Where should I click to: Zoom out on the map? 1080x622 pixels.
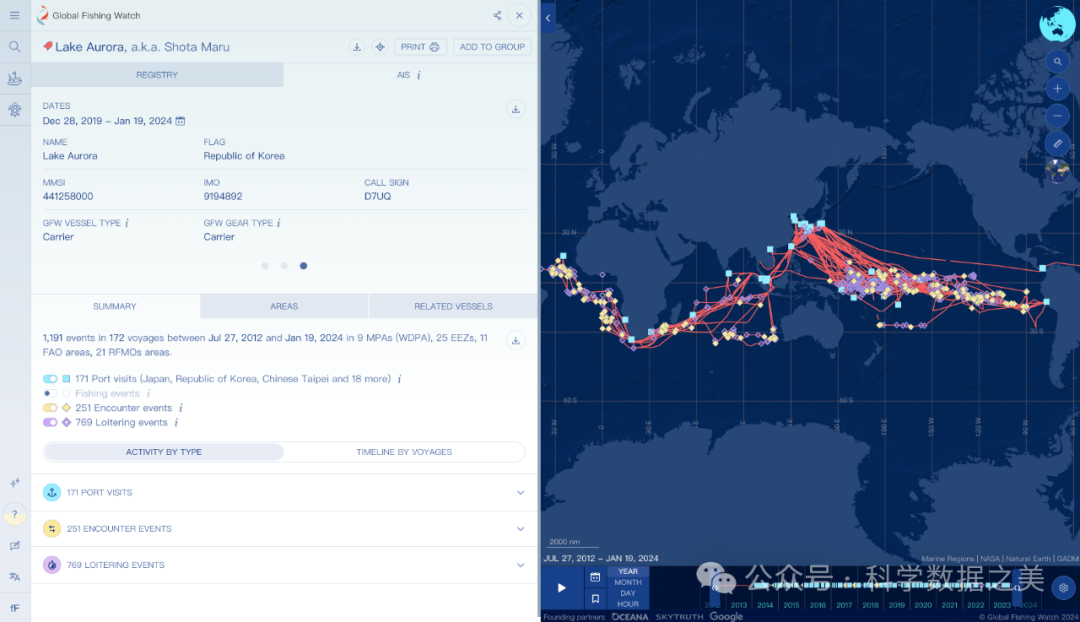[1058, 116]
